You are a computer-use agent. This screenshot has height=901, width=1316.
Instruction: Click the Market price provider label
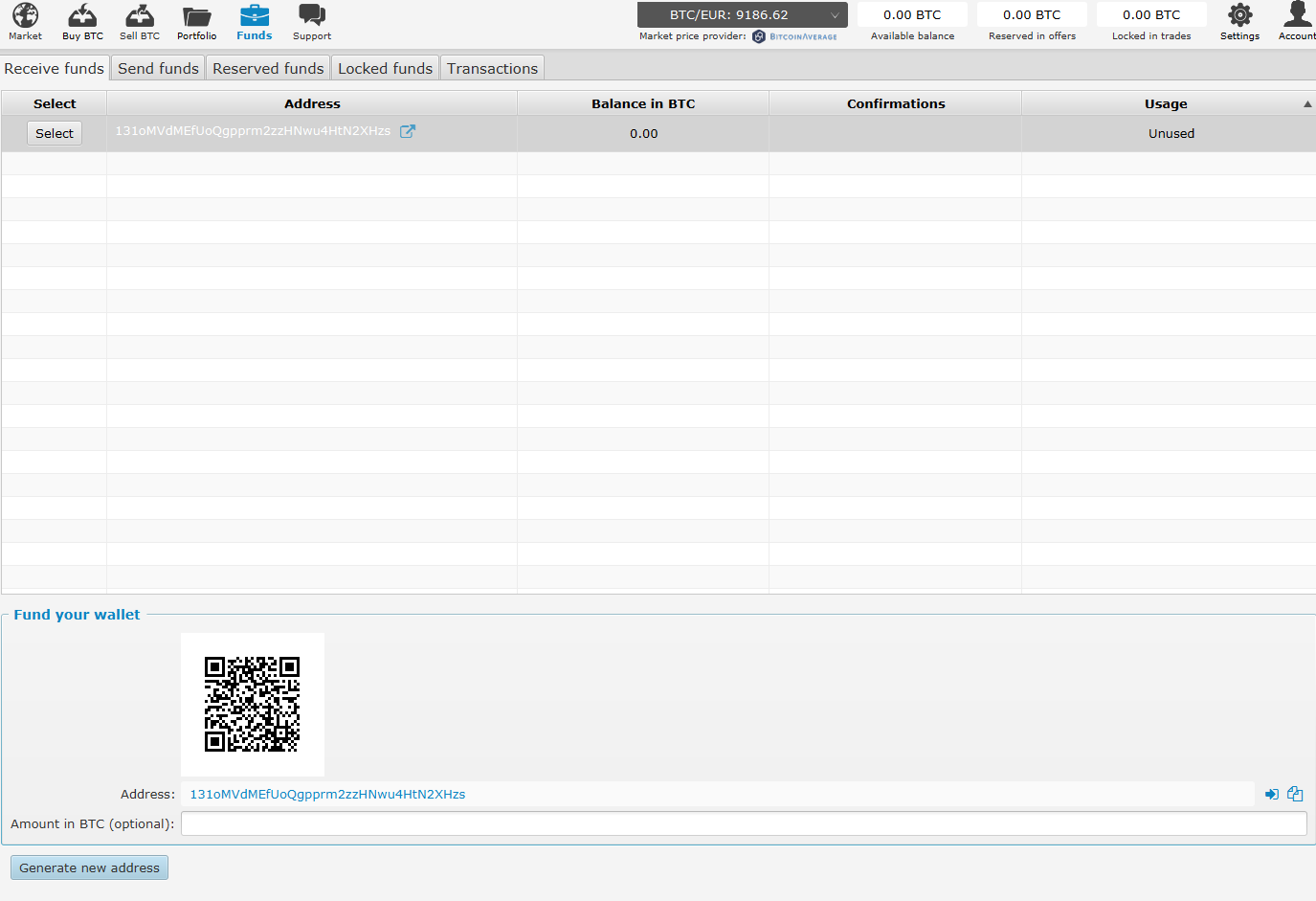pos(693,36)
